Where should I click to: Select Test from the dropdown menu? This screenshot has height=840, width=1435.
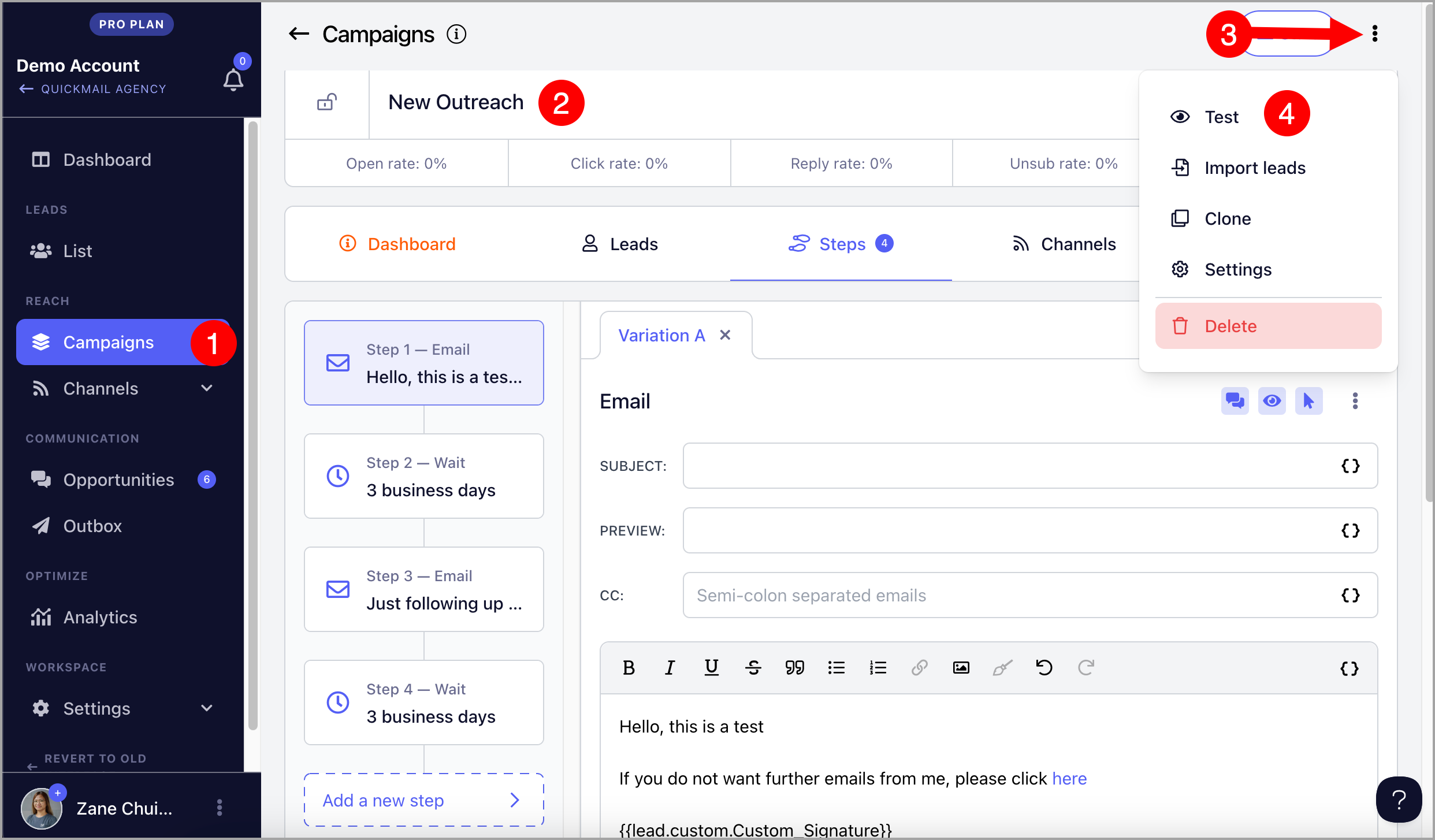1269,117
